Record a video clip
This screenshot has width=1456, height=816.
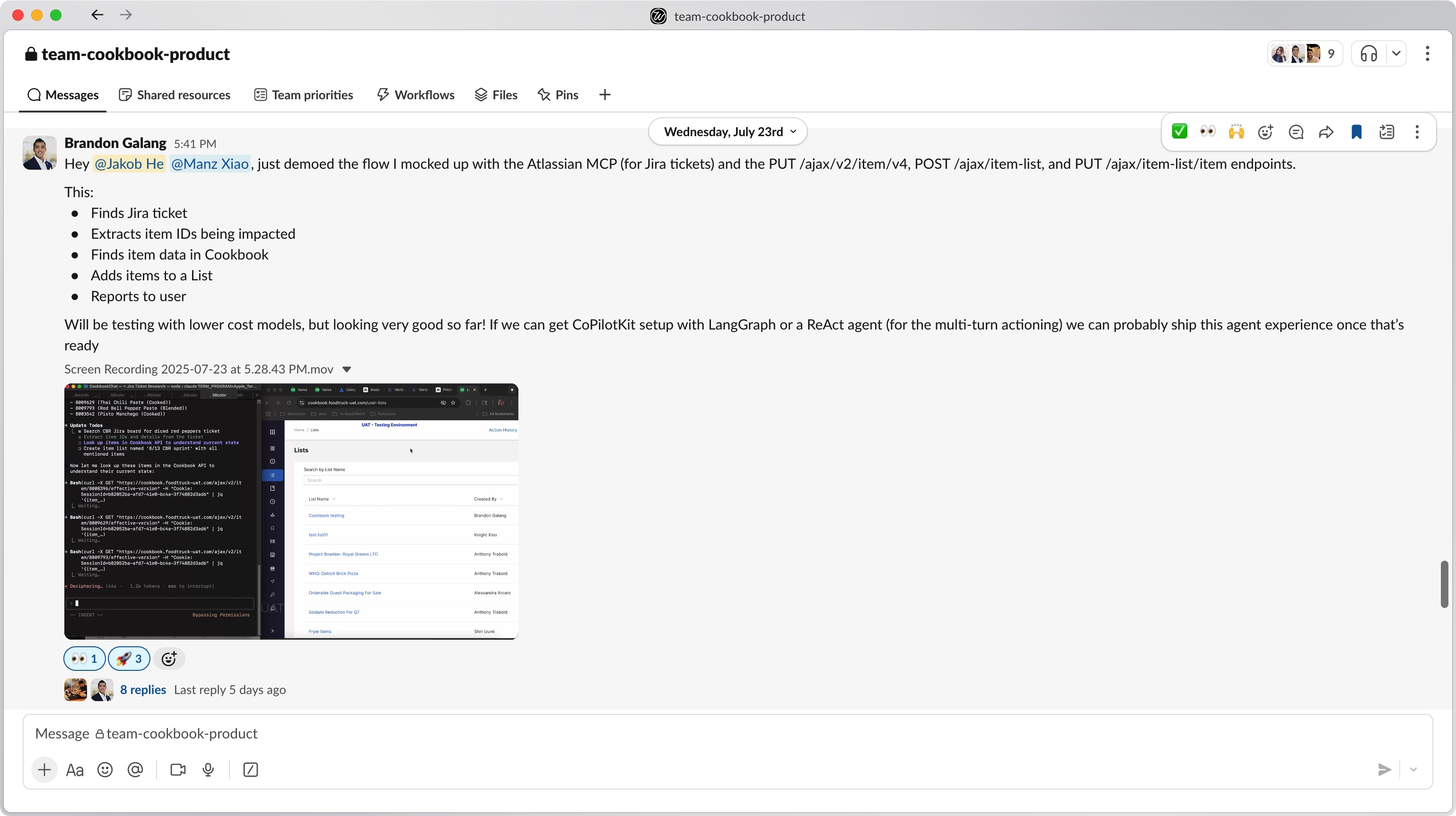(178, 770)
